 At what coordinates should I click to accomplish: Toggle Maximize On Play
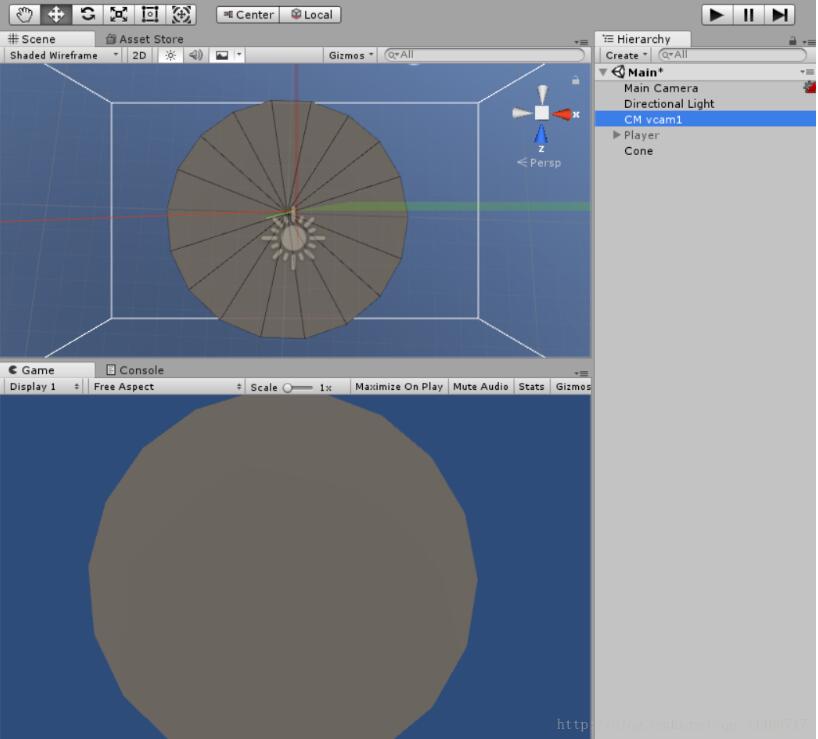[399, 386]
